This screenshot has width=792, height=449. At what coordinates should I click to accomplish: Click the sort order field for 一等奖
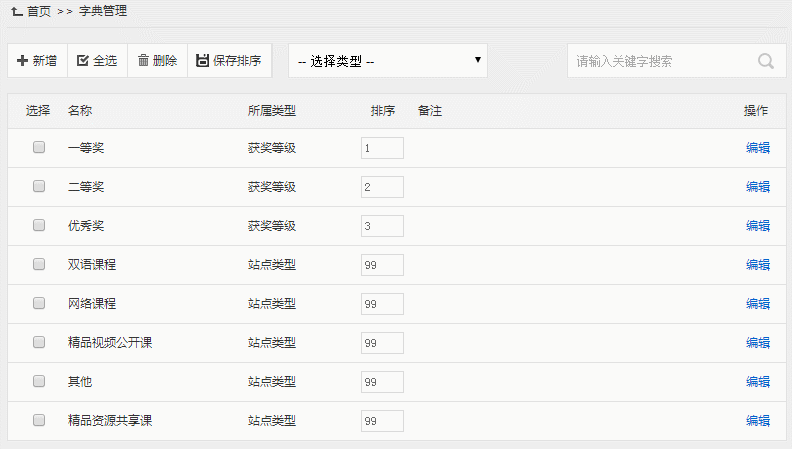(x=382, y=148)
